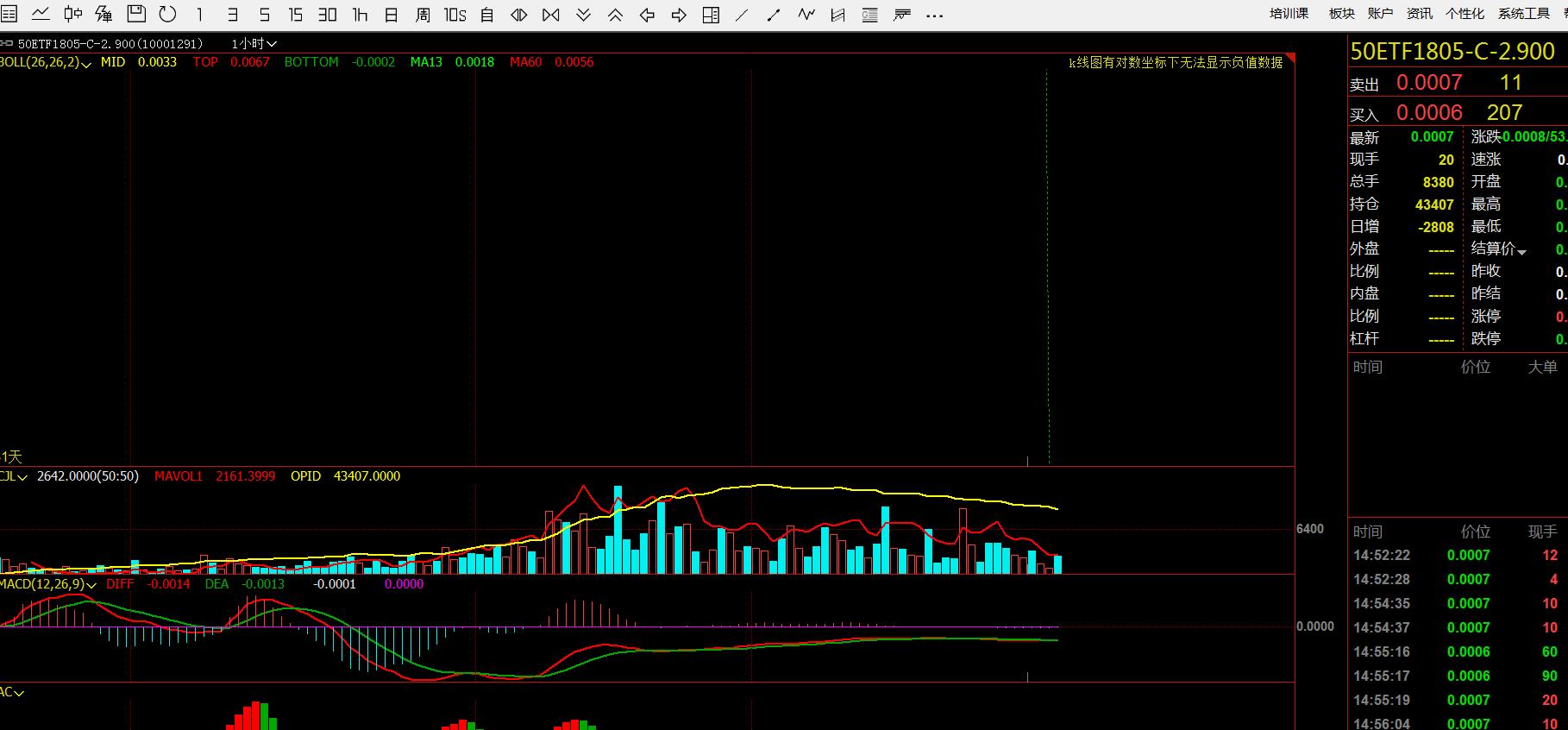Switch to 15-minute period
This screenshot has width=1568, height=730.
tap(296, 15)
